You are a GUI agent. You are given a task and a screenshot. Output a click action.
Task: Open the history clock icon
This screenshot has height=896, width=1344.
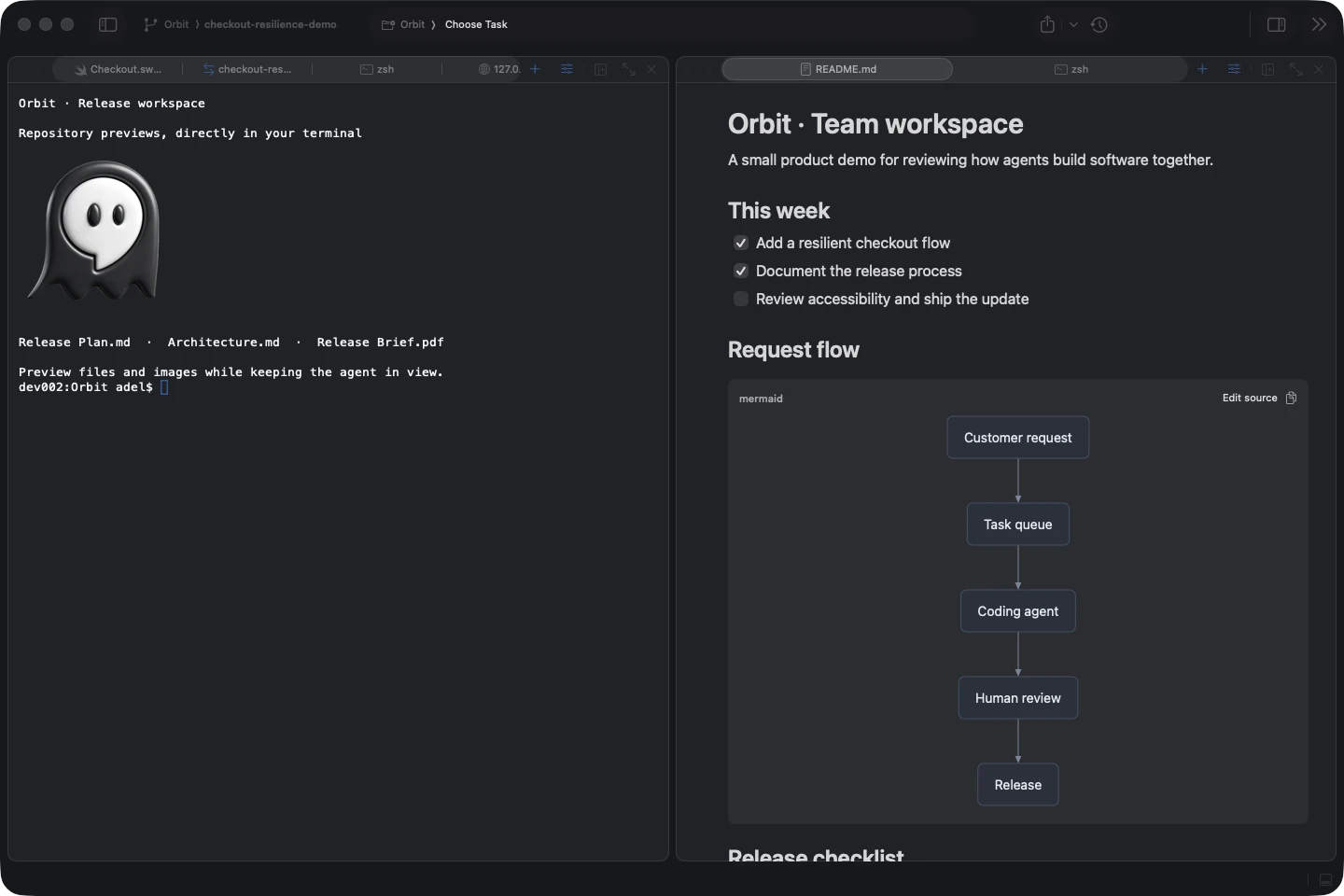[x=1099, y=24]
